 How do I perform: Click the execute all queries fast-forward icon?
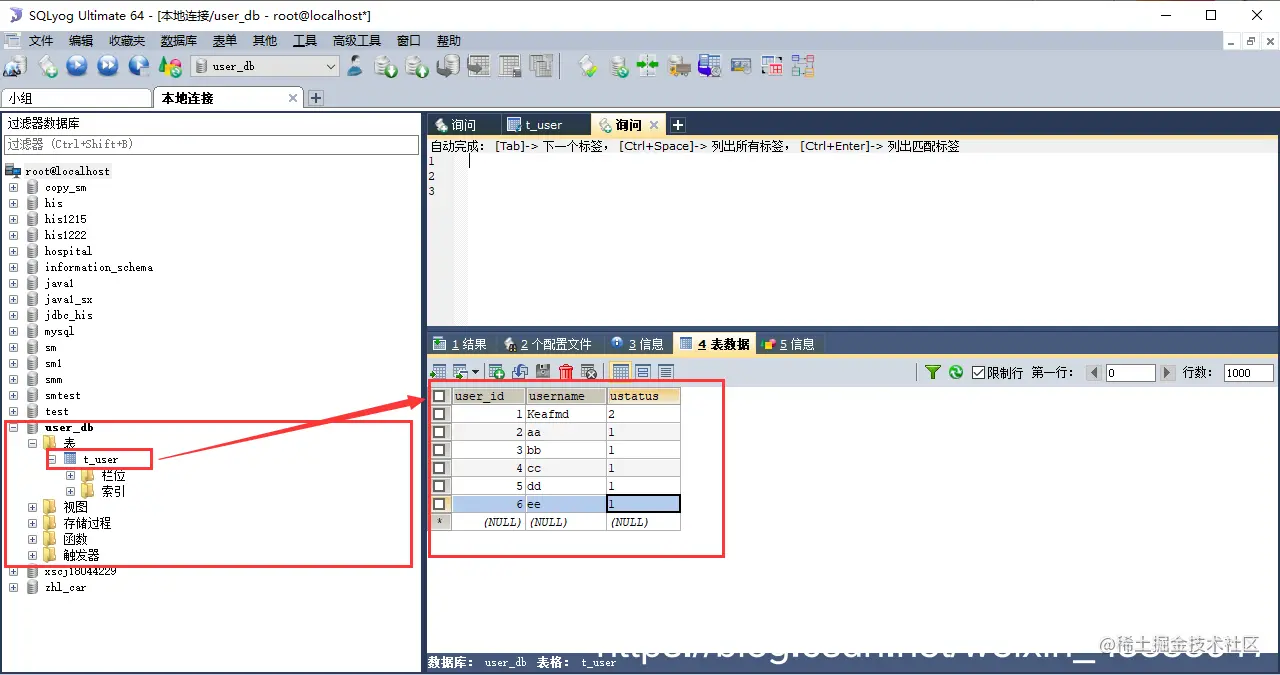tap(108, 66)
